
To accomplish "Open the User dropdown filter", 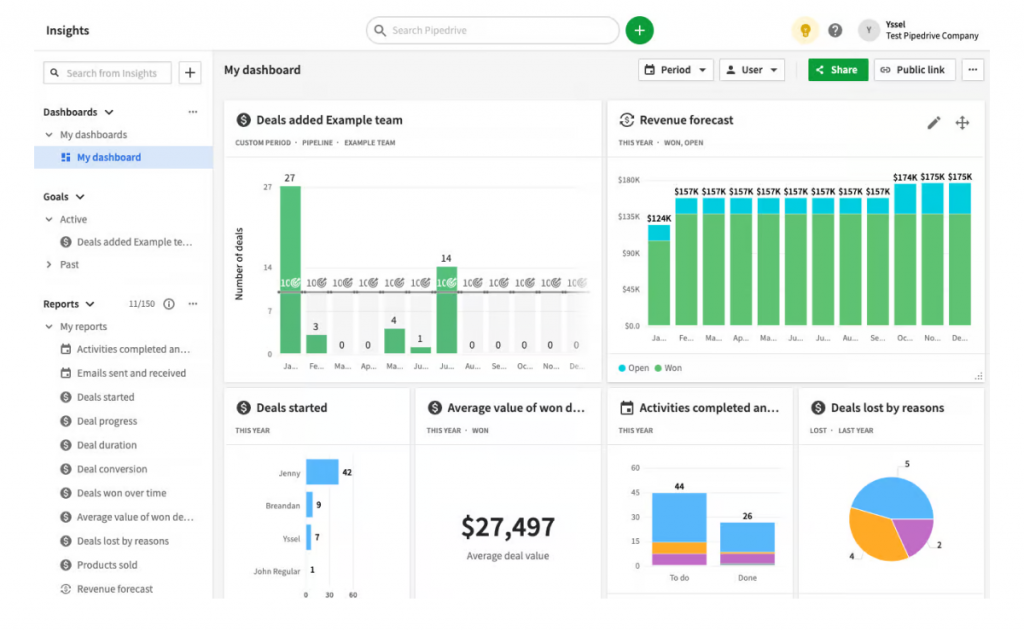I will [x=751, y=70].
